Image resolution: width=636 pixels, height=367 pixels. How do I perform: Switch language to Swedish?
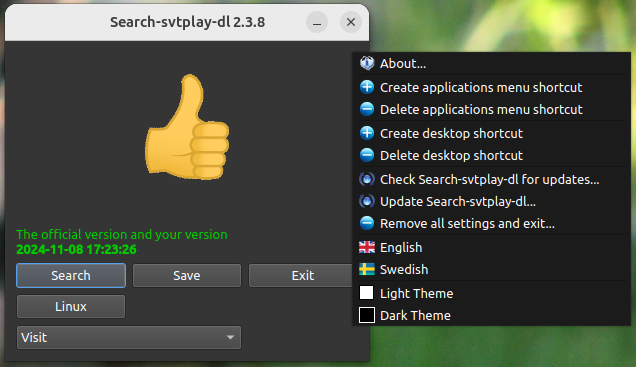tap(492, 269)
